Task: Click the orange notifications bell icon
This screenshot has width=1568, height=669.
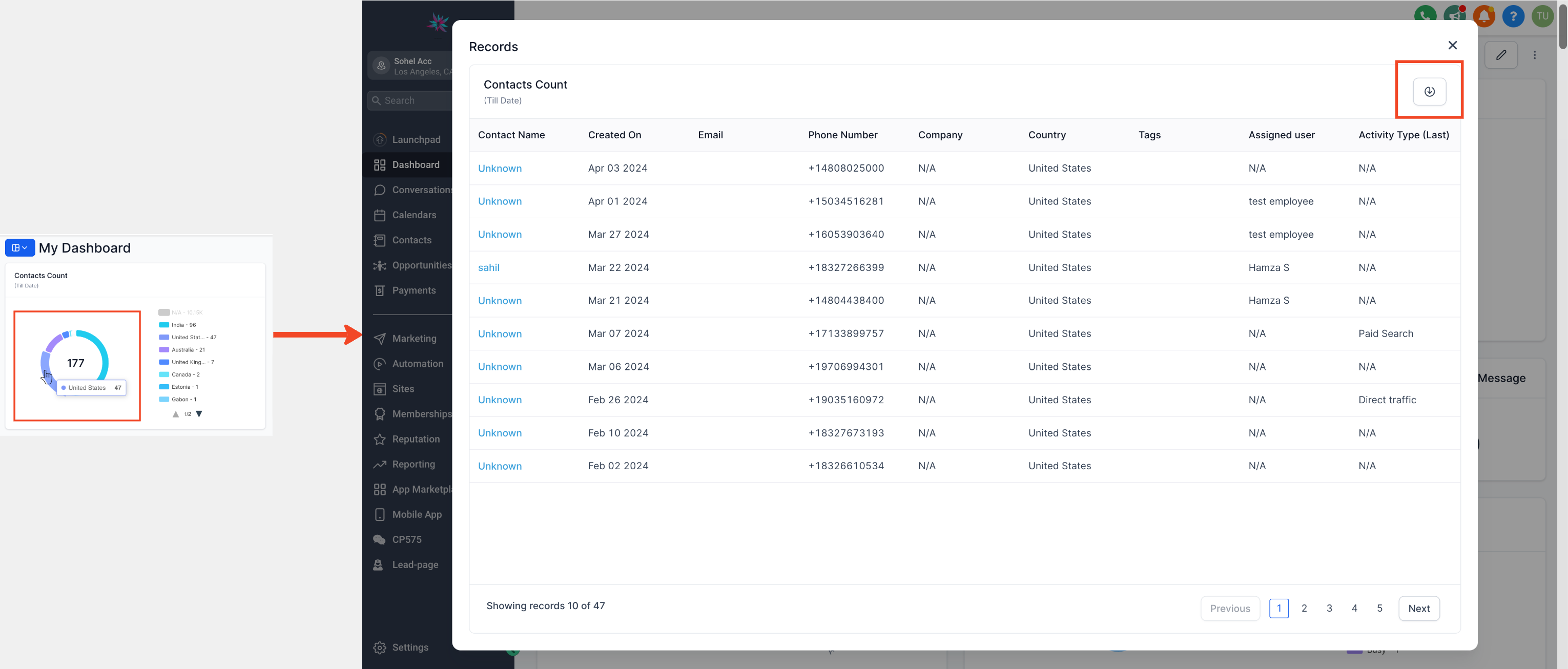Action: pyautogui.click(x=1483, y=15)
